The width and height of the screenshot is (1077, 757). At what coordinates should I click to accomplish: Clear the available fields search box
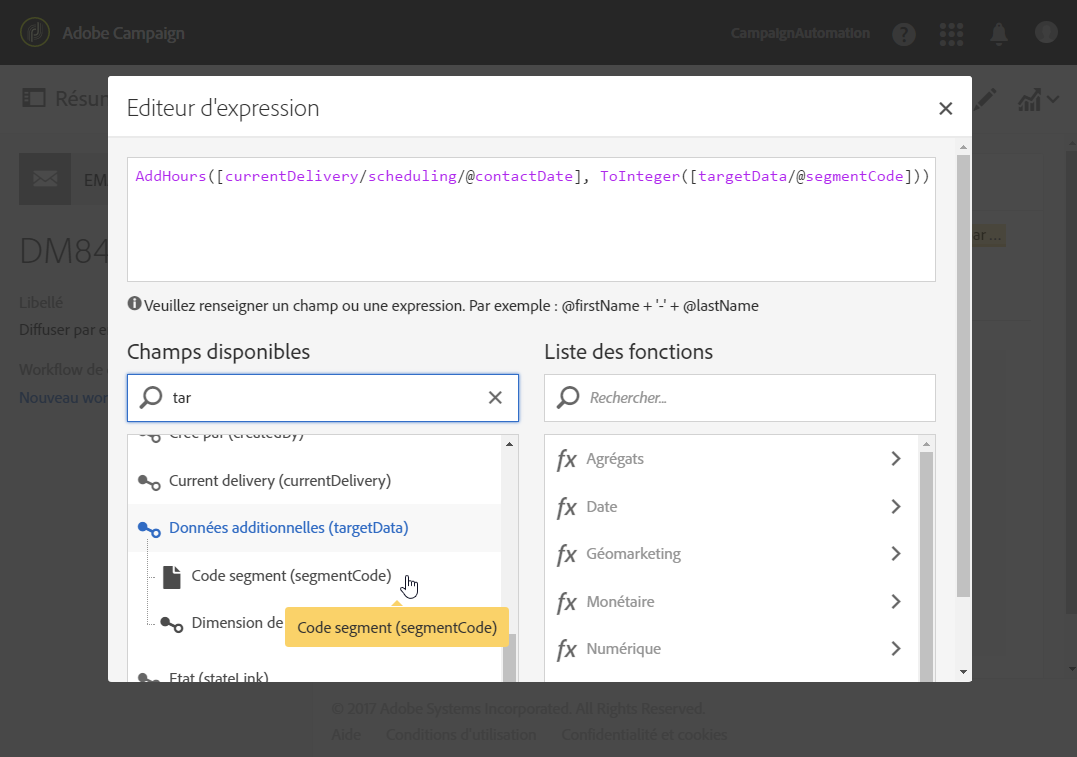(495, 398)
